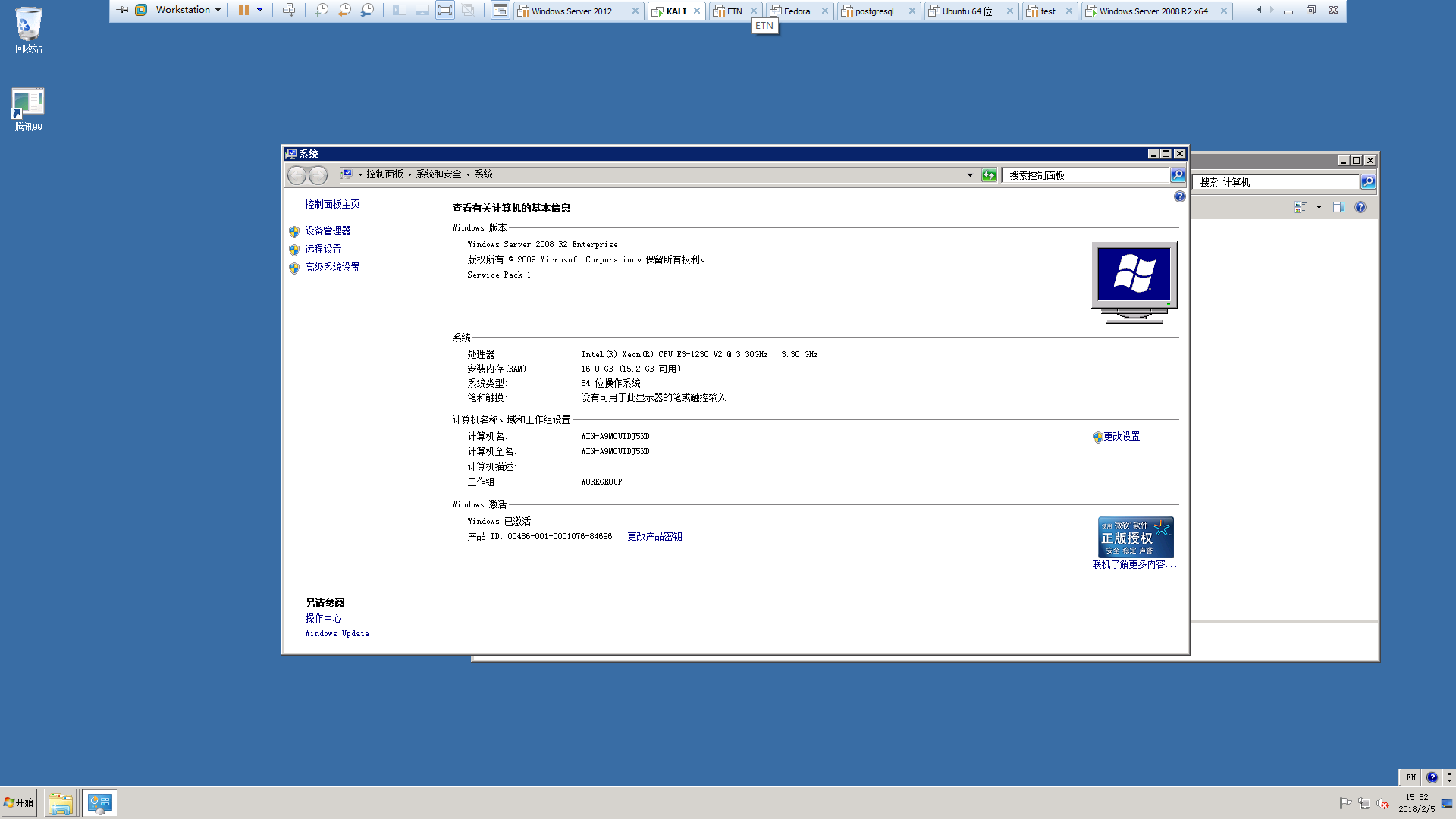Click the Unity mode icon
1456x819 pixels.
click(x=468, y=10)
